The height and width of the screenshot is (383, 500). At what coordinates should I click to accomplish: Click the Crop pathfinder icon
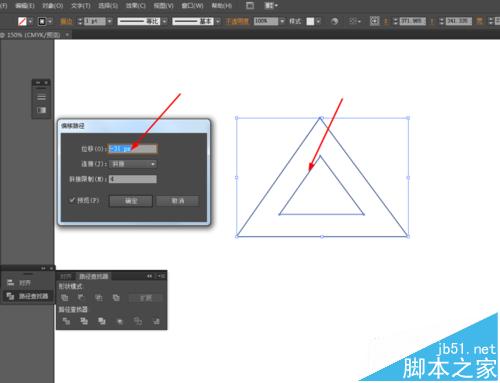tap(120, 321)
